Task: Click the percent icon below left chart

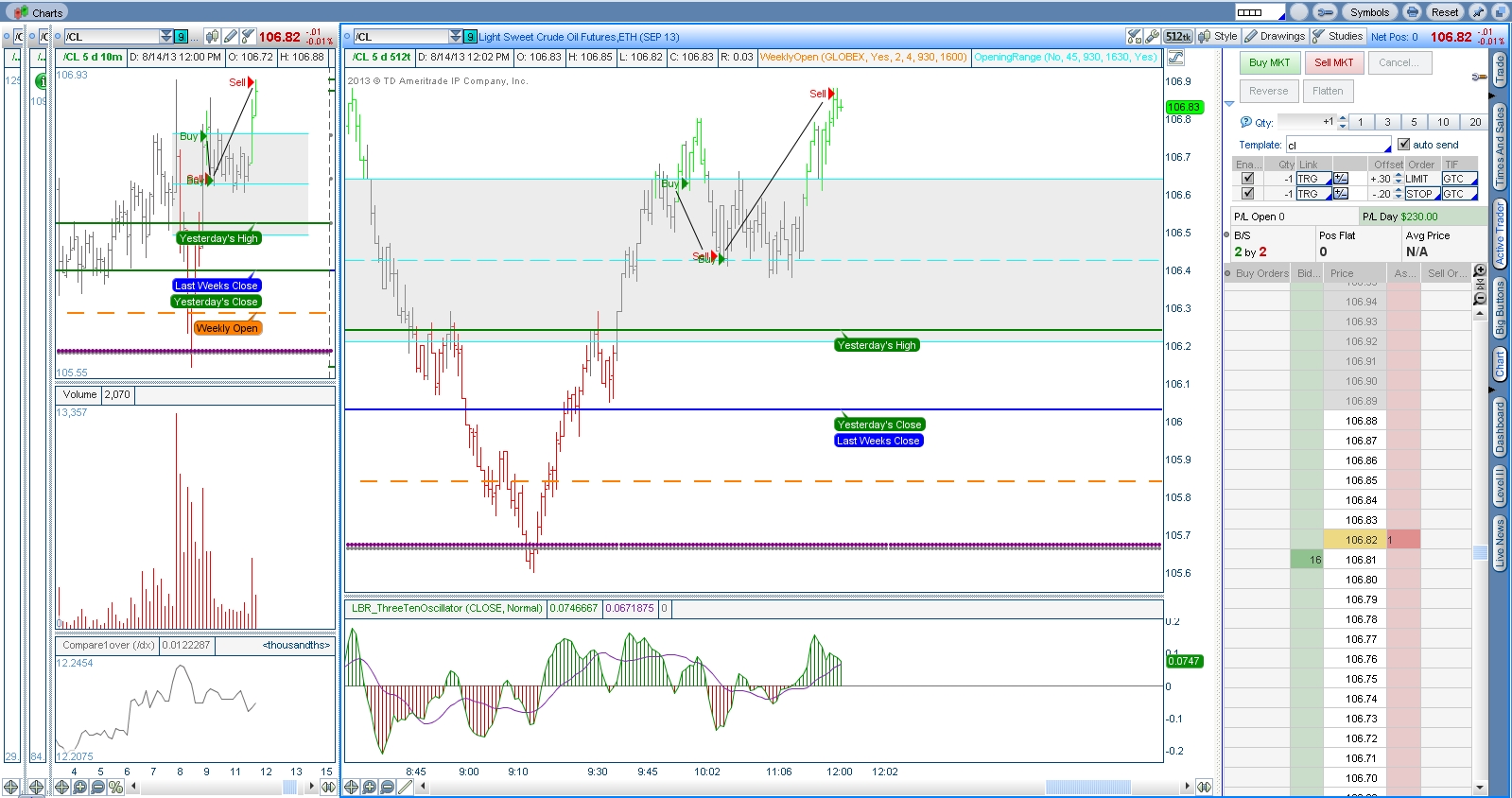Action: click(x=115, y=787)
